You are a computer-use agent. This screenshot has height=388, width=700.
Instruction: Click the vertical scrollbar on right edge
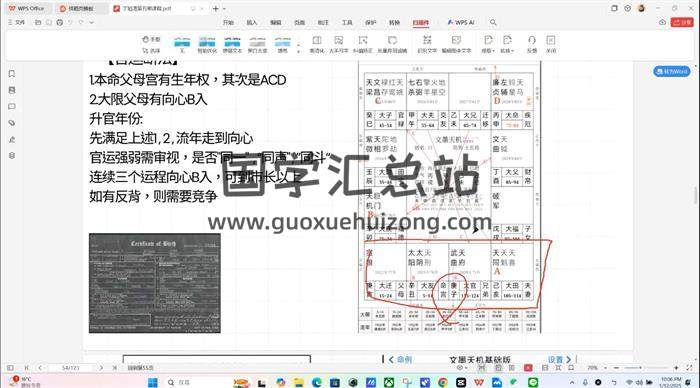696,195
